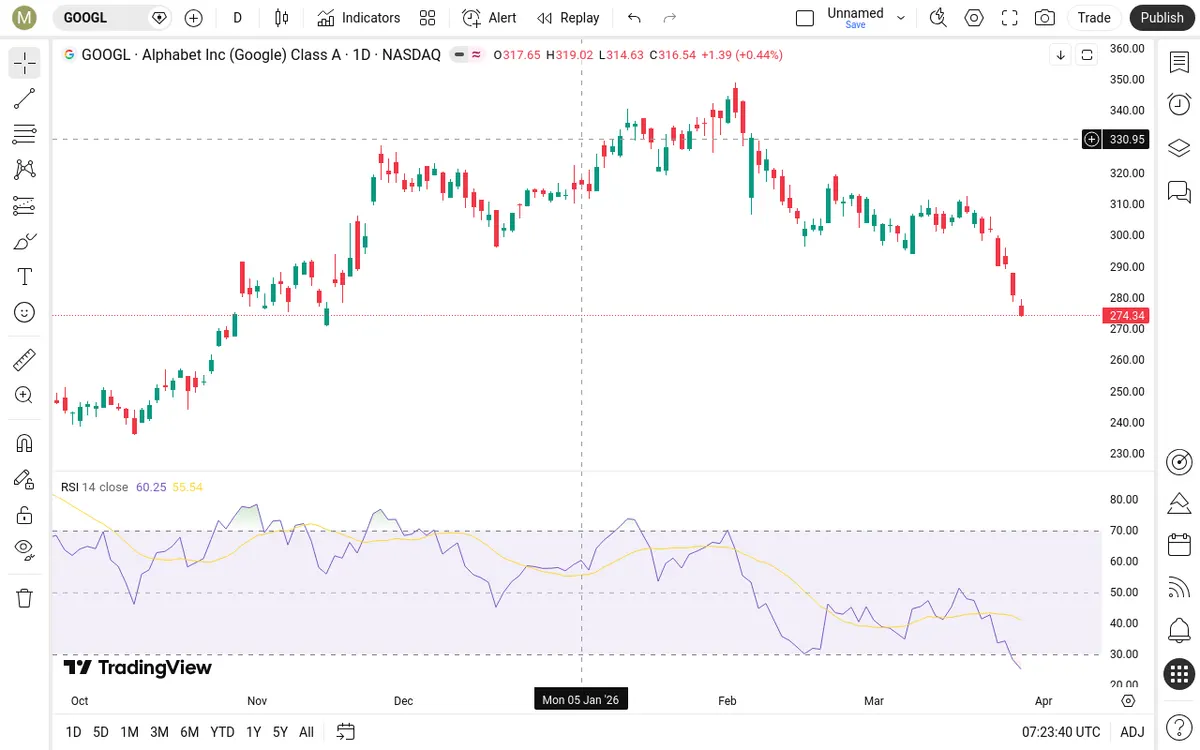The image size is (1200, 750).
Task: Open the notifications bell
Action: coord(1179,631)
